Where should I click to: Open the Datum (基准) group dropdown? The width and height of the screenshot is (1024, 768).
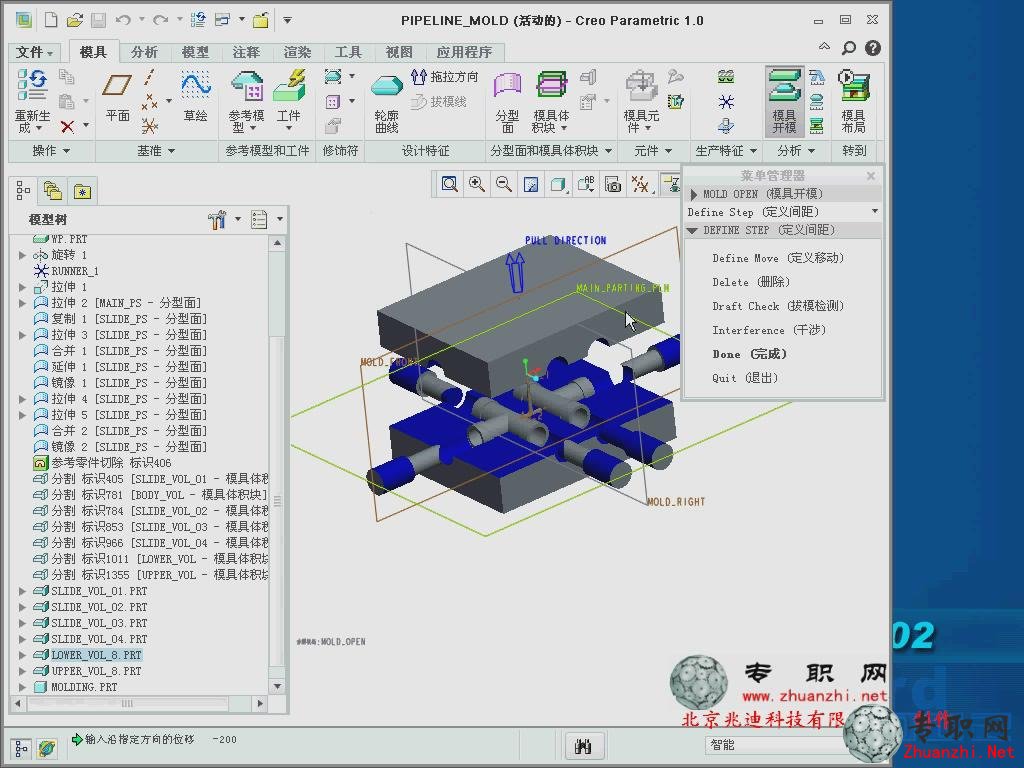[156, 151]
